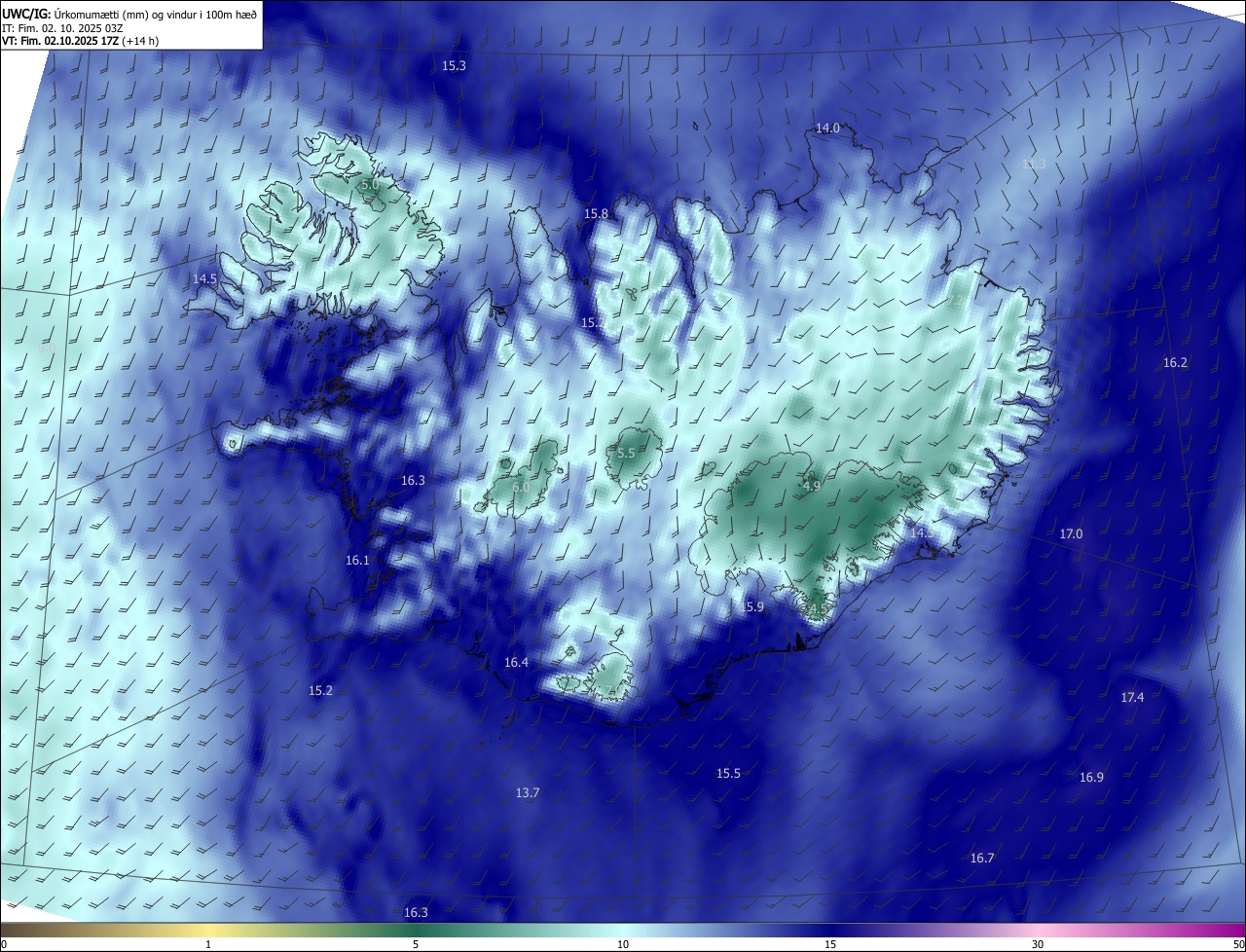Image resolution: width=1246 pixels, height=952 pixels.
Task: Click the 15.3 value north of Iceland
Action: tap(454, 66)
